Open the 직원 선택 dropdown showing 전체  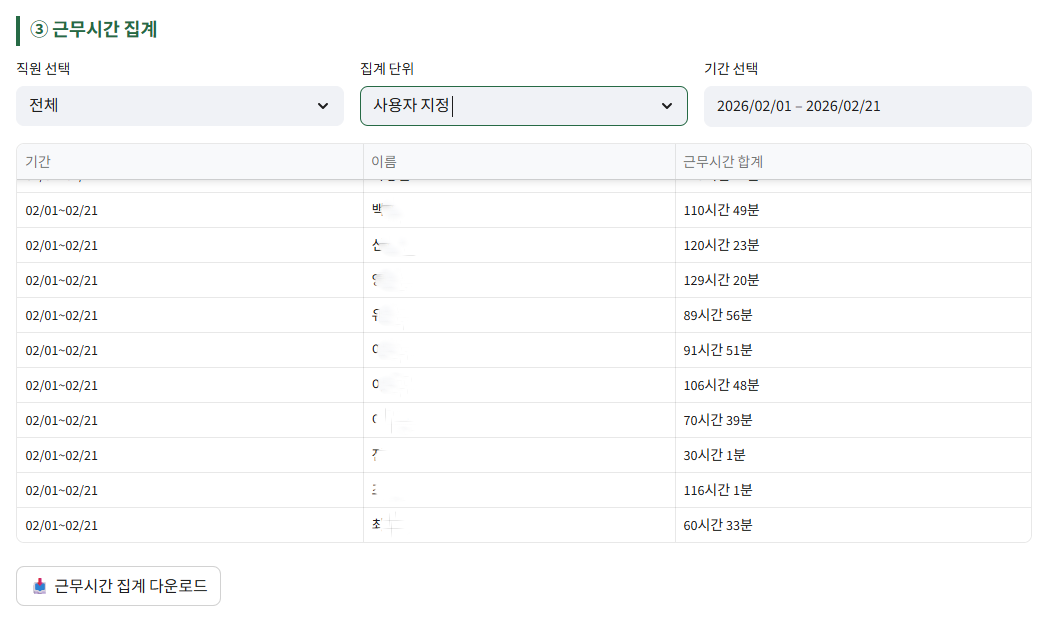[x=179, y=105]
